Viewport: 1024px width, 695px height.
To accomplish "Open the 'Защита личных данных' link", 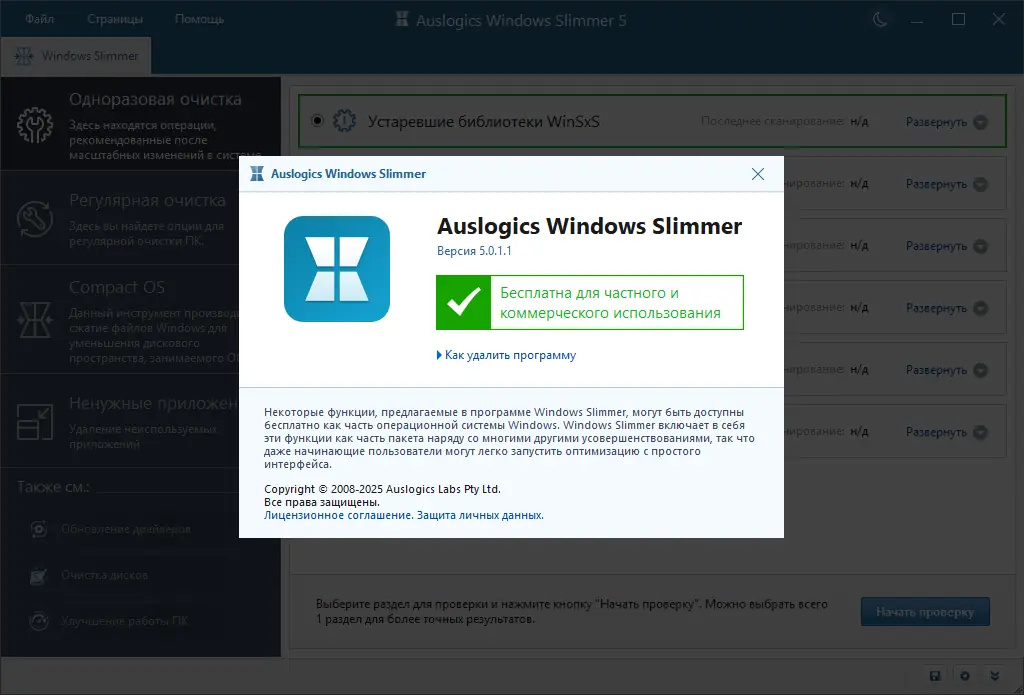I will [x=480, y=515].
